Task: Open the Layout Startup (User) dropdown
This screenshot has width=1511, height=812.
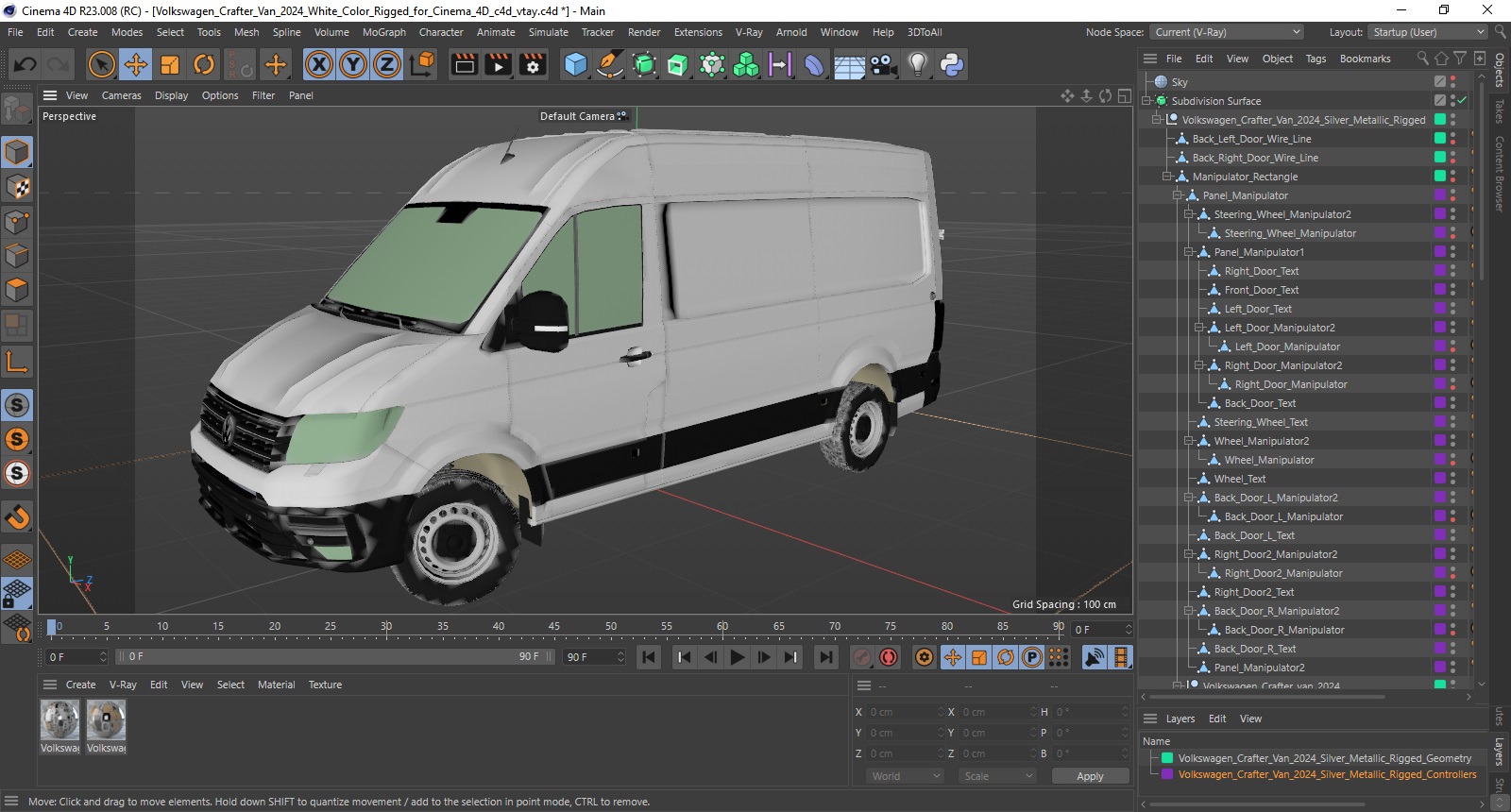Action: pyautogui.click(x=1427, y=32)
